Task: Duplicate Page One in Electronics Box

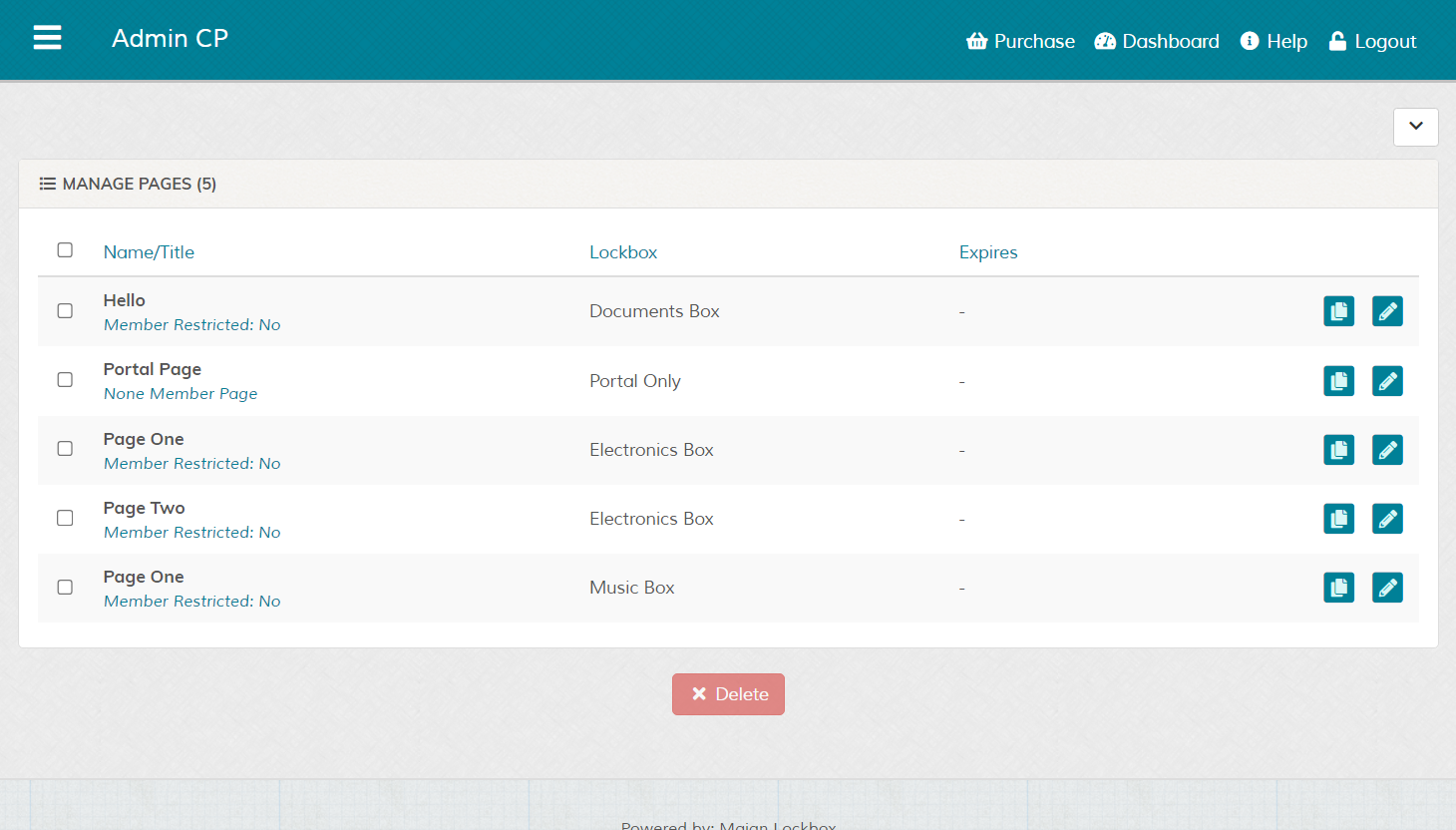Action: pos(1338,450)
